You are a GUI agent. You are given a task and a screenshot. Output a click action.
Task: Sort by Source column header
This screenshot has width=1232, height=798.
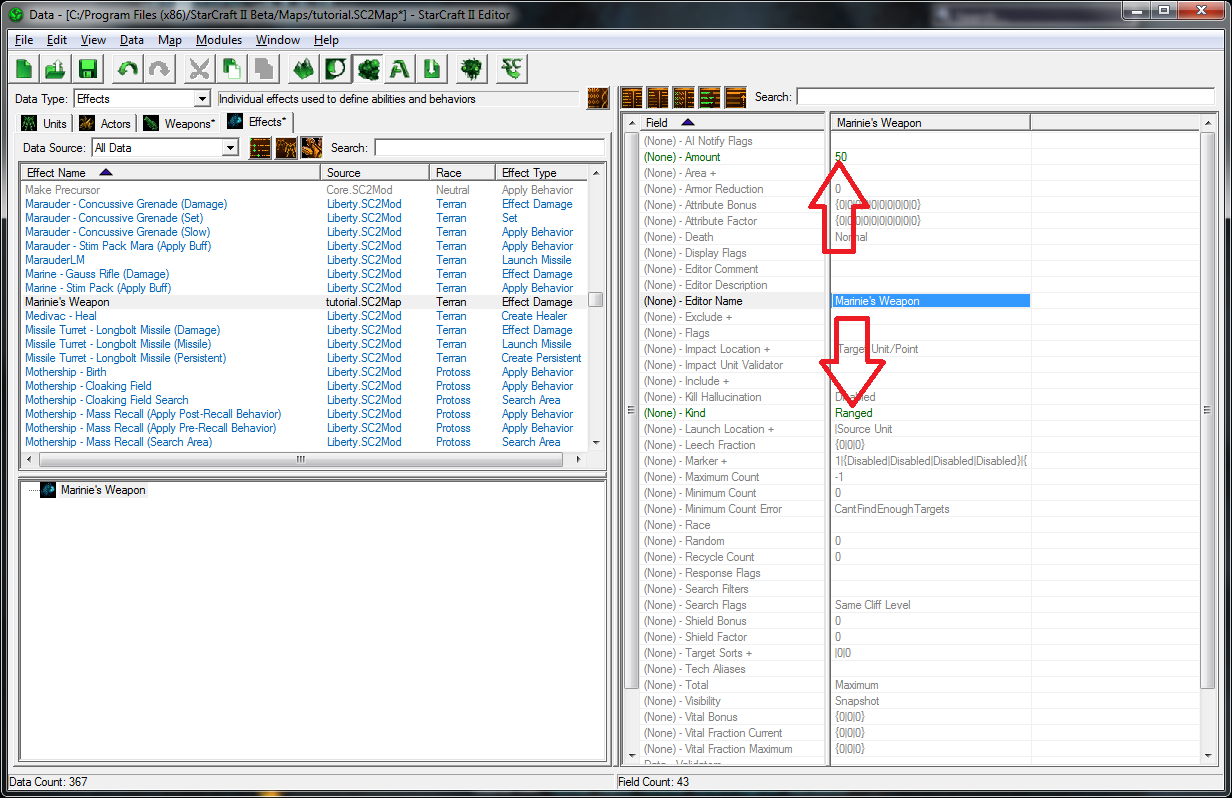click(375, 173)
